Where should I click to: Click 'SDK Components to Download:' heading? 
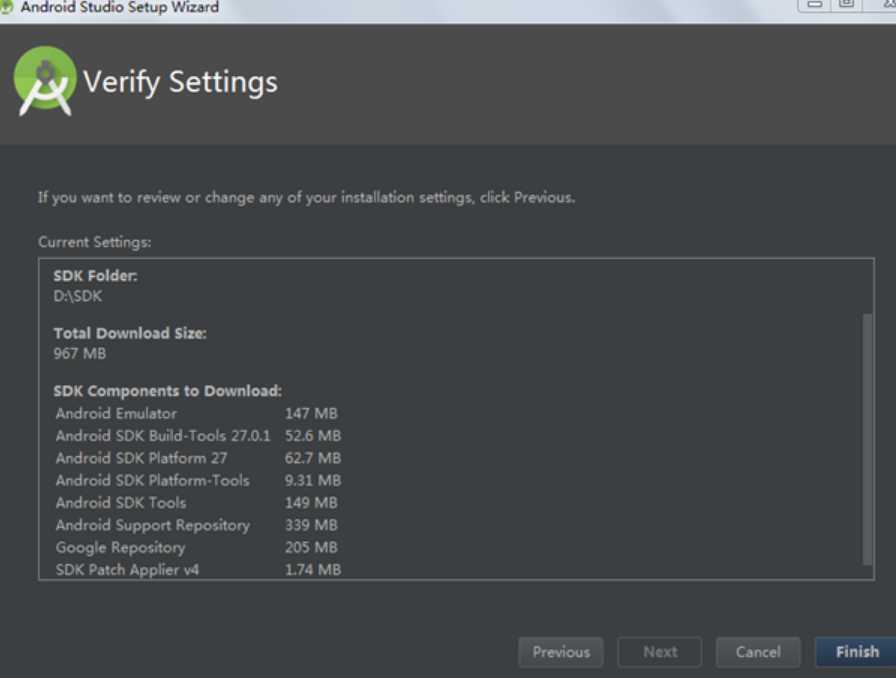point(167,391)
